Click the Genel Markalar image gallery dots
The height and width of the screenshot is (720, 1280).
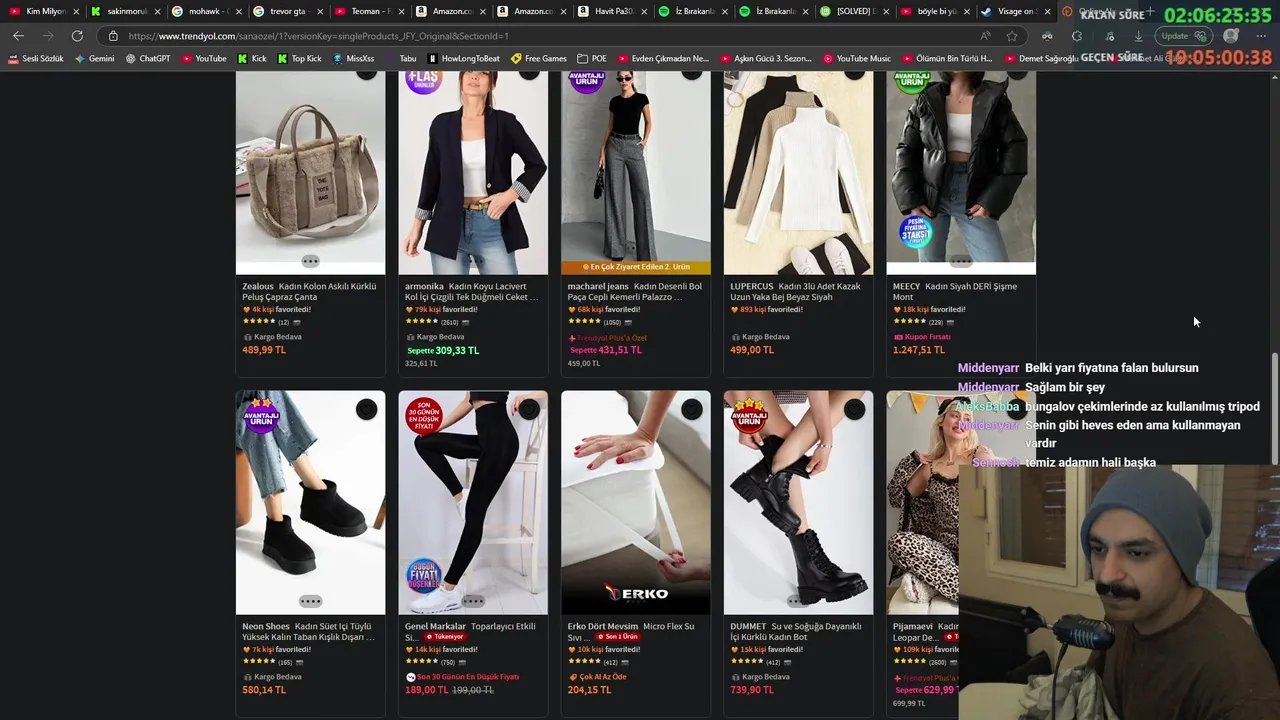(x=473, y=601)
